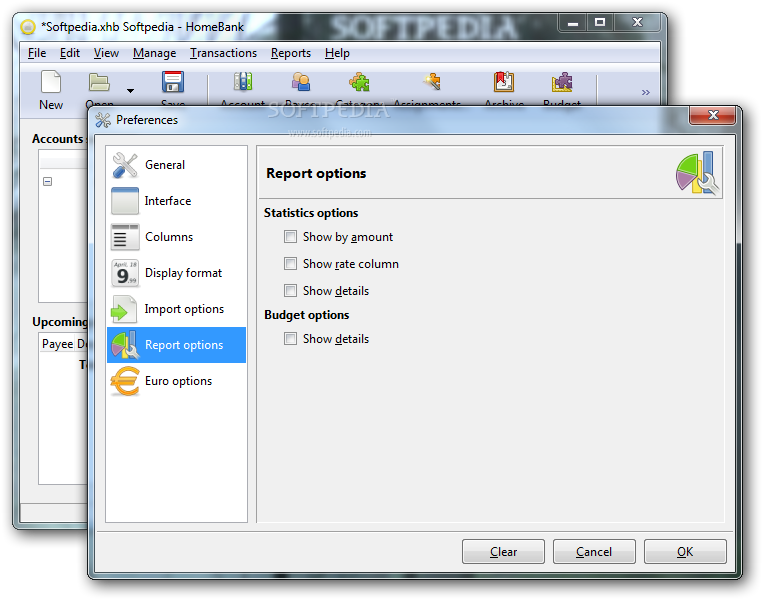
Task: Open the File menu
Action: (37, 53)
